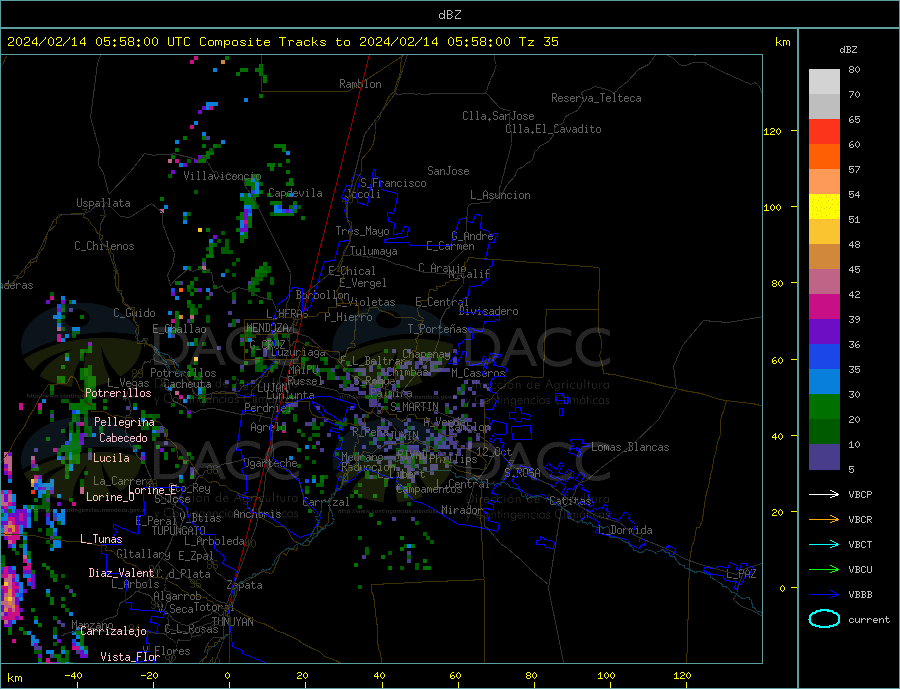
Task: Select the light gray 70-80 dBZ swatch
Action: tap(824, 82)
